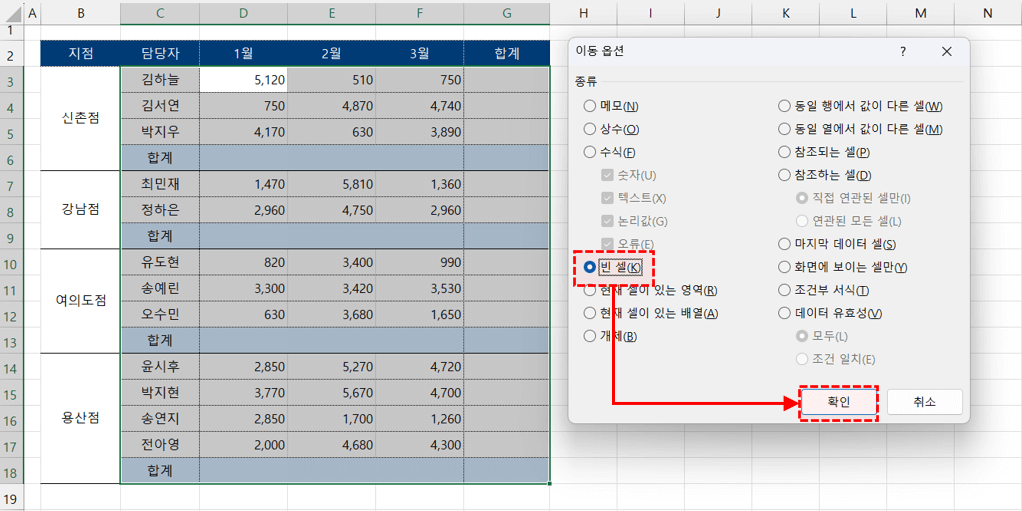Select column N header
This screenshot has height=511, width=1022.
(x=987, y=12)
